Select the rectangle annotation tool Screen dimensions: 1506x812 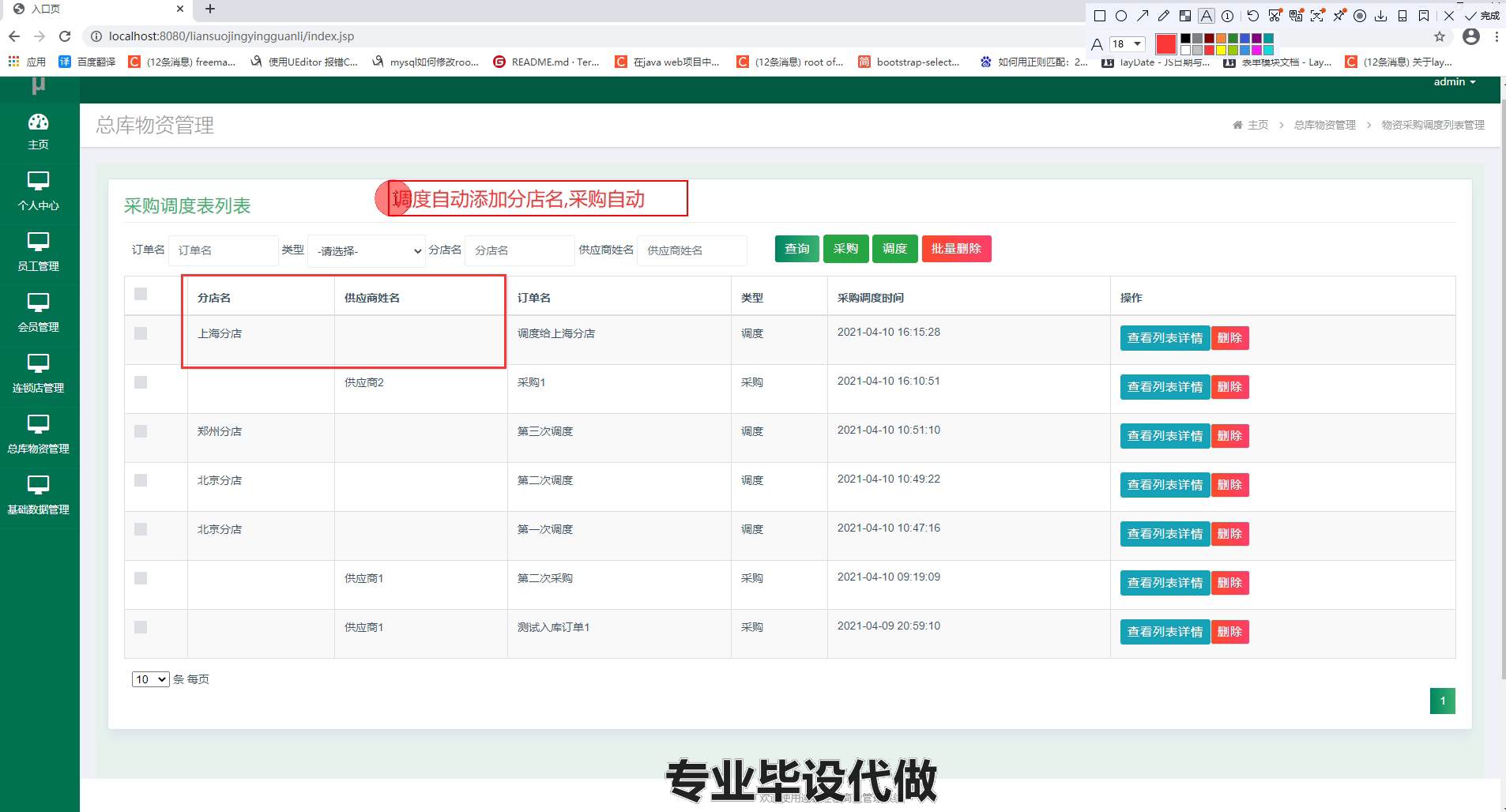click(x=1100, y=16)
